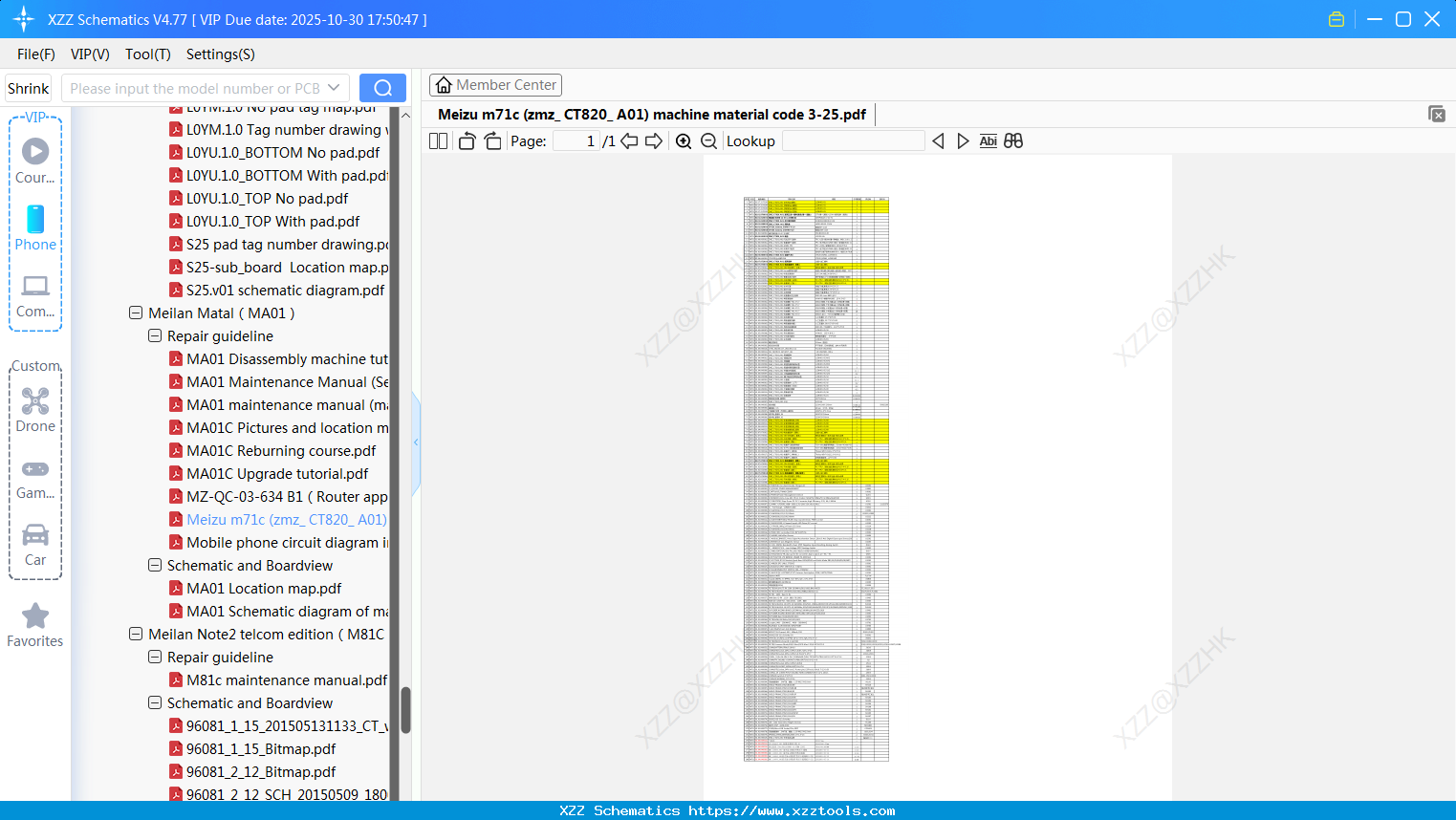Screen dimensions: 1456x820
Task: Toggle the Abi match-case search option
Action: click(x=989, y=141)
